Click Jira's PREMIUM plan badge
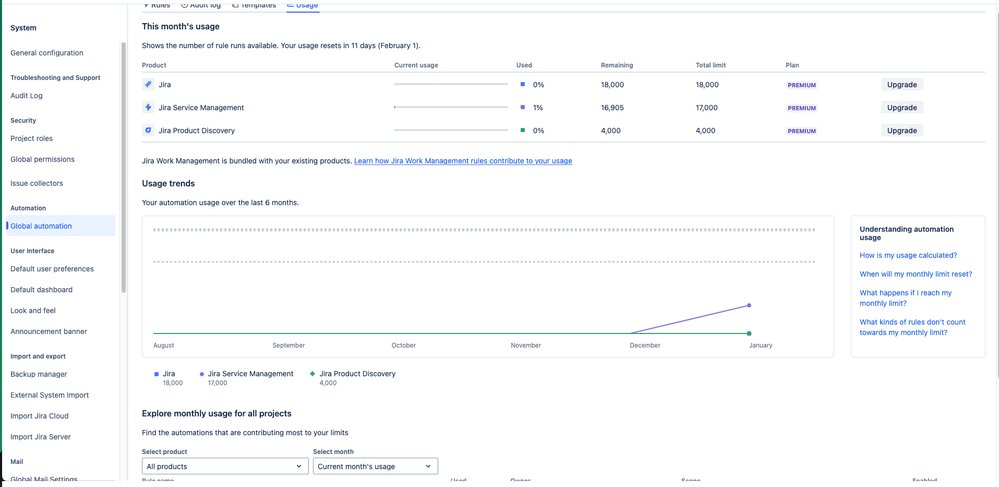This screenshot has height=487, width=999. coord(802,85)
